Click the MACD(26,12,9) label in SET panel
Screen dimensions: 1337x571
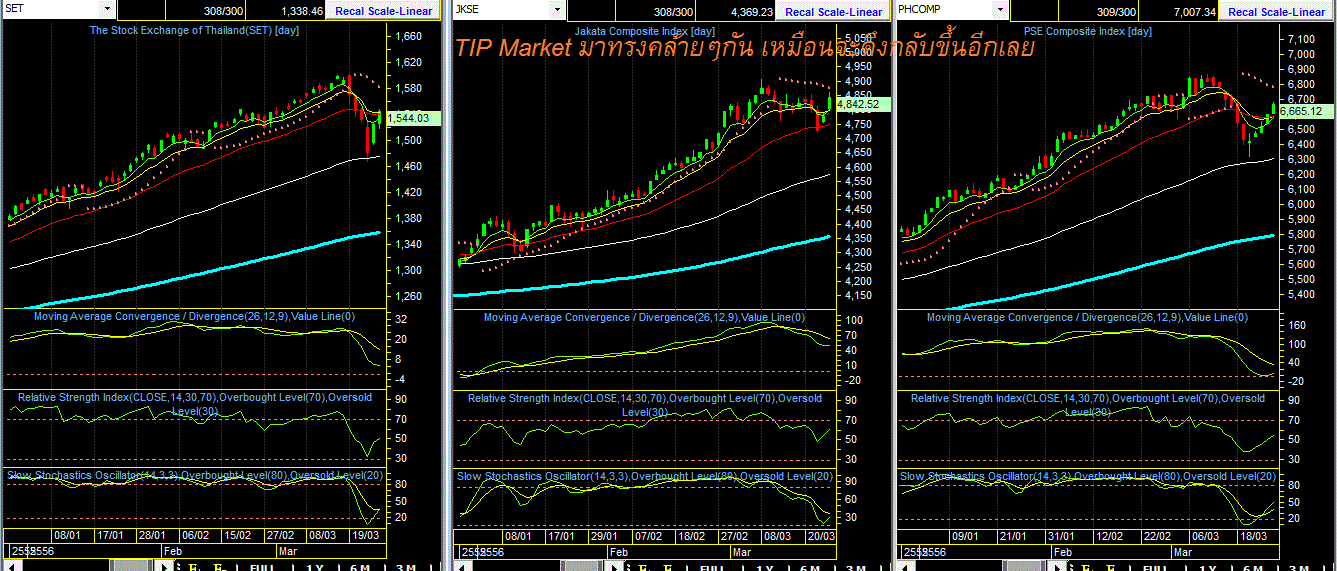[194, 316]
